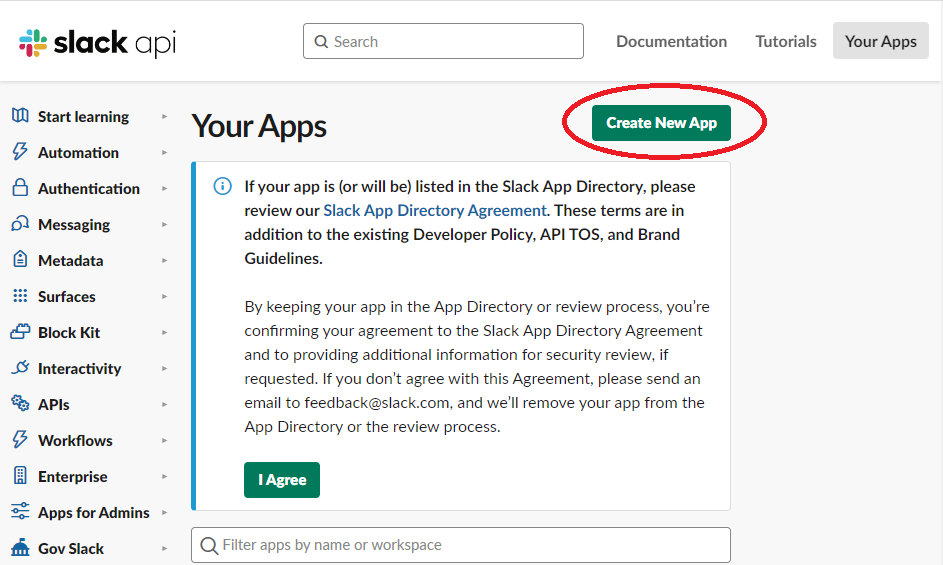The width and height of the screenshot is (943, 565).
Task: Click the Block Kit icon
Action: tap(20, 332)
